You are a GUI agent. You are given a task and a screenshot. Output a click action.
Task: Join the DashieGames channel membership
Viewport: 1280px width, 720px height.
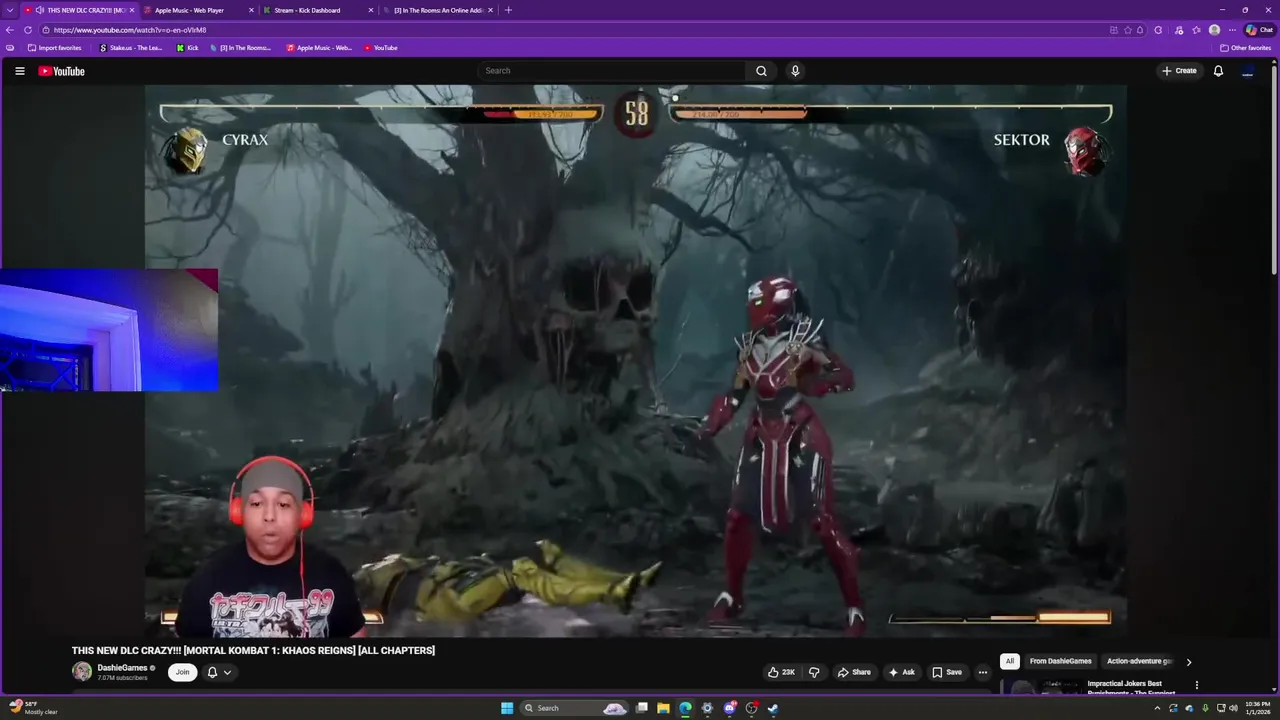pos(182,672)
